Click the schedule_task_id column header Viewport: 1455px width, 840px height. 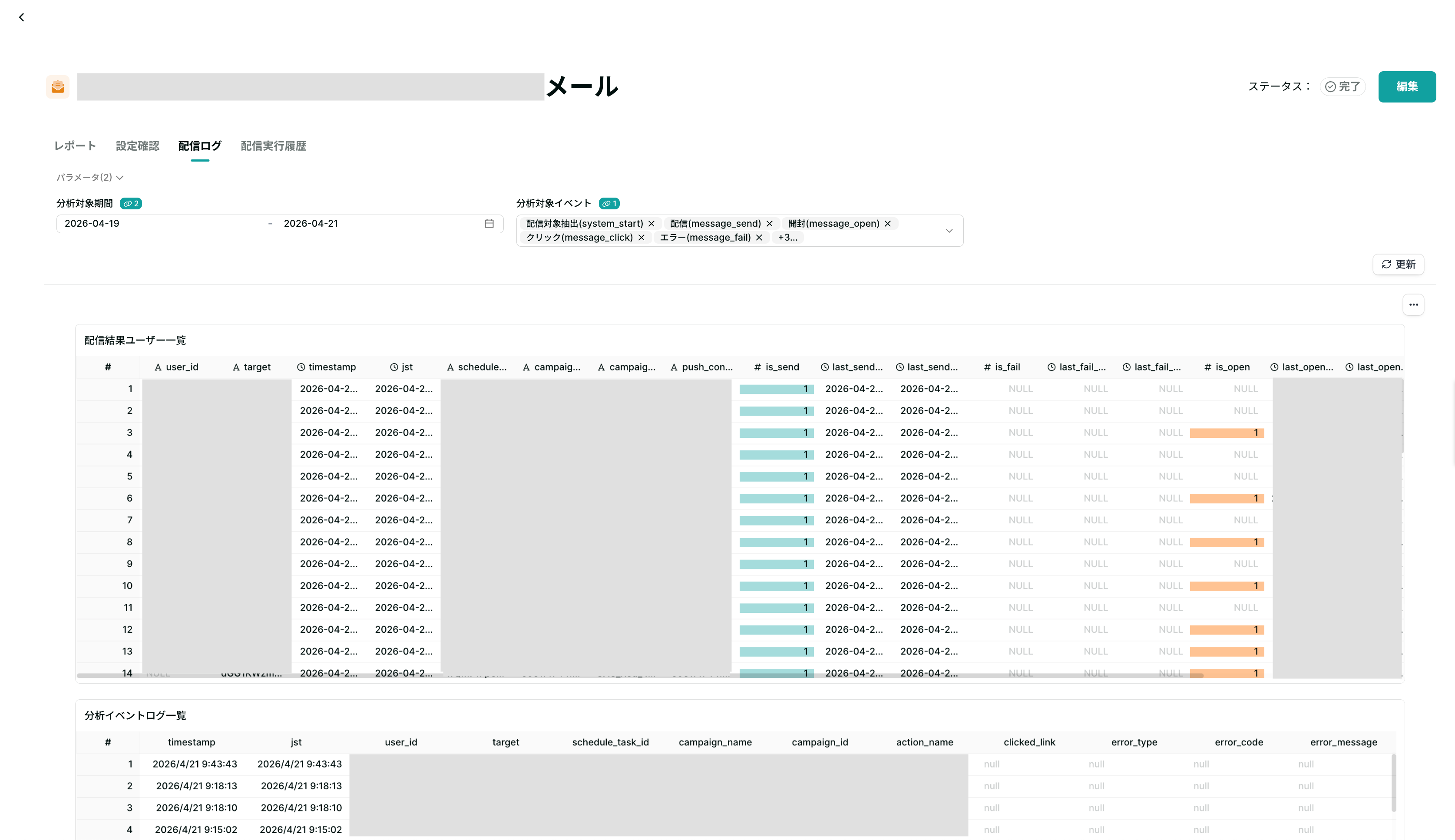610,742
